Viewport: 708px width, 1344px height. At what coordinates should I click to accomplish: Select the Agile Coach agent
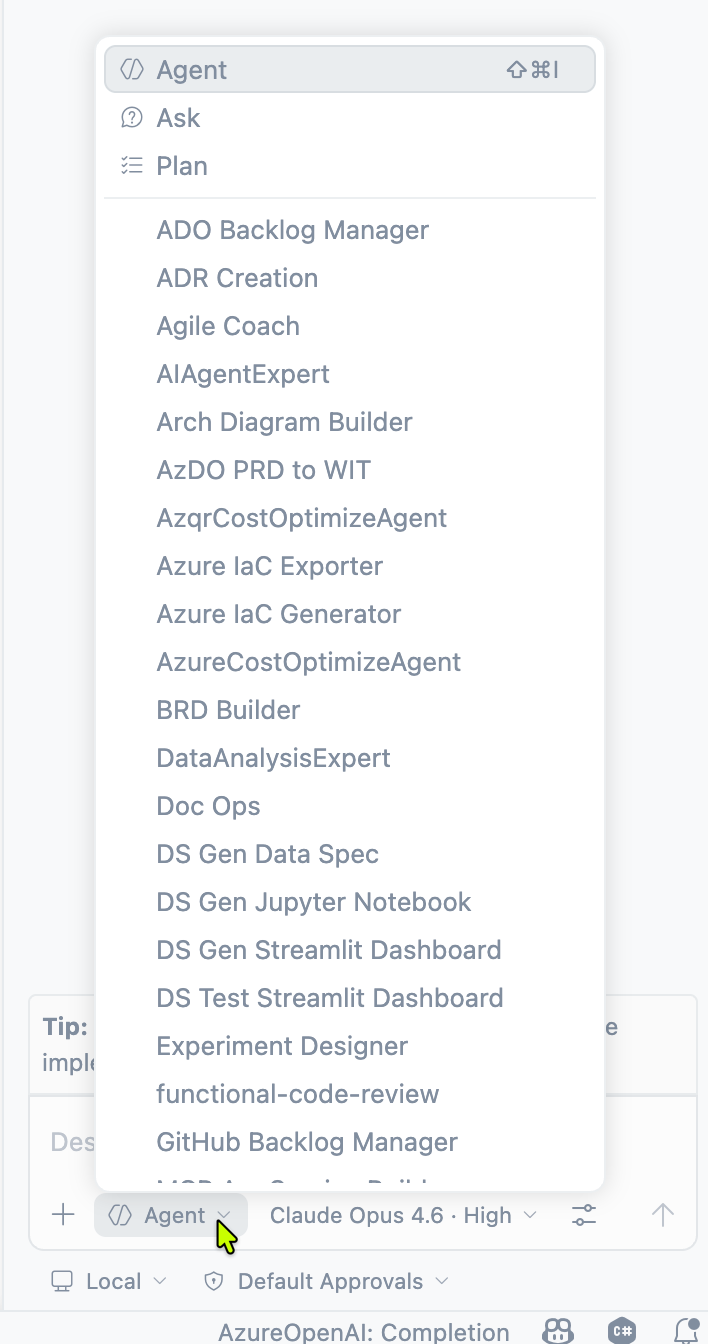tap(228, 326)
